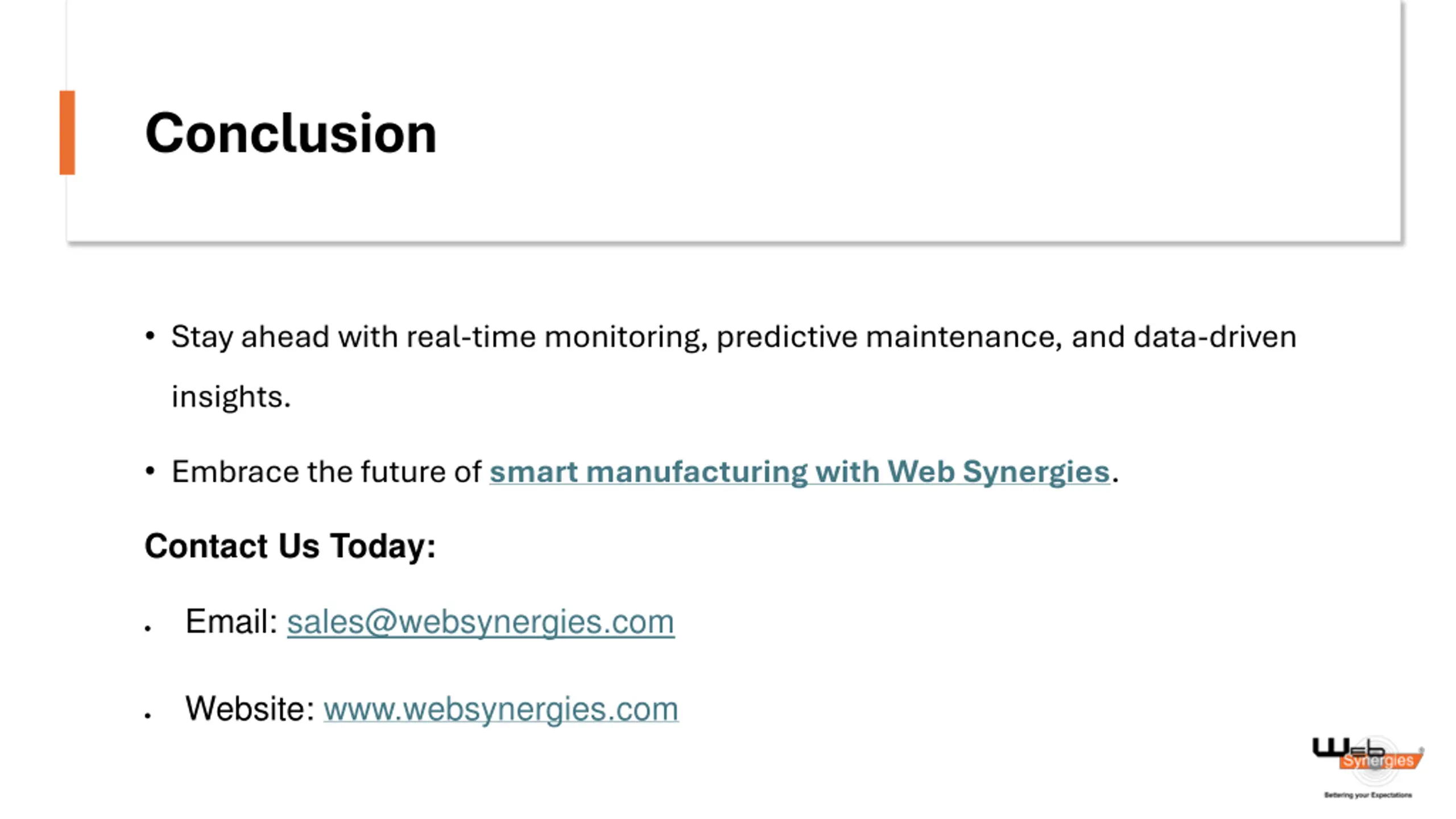The width and height of the screenshot is (1456, 819).
Task: Click the Bettering your Expectations tagline
Action: 1367,795
